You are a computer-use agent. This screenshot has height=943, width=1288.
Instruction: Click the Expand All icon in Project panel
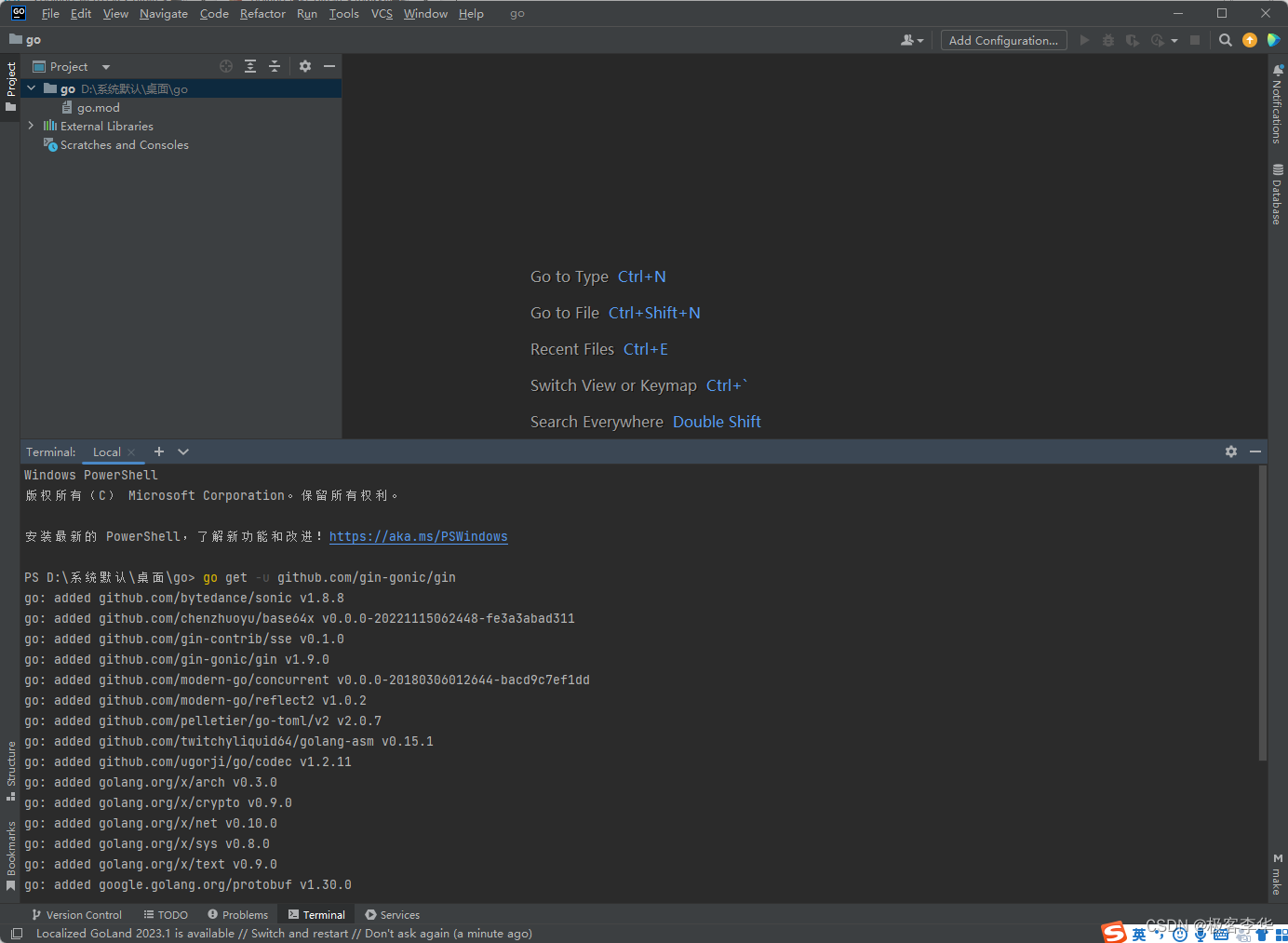pyautogui.click(x=250, y=66)
